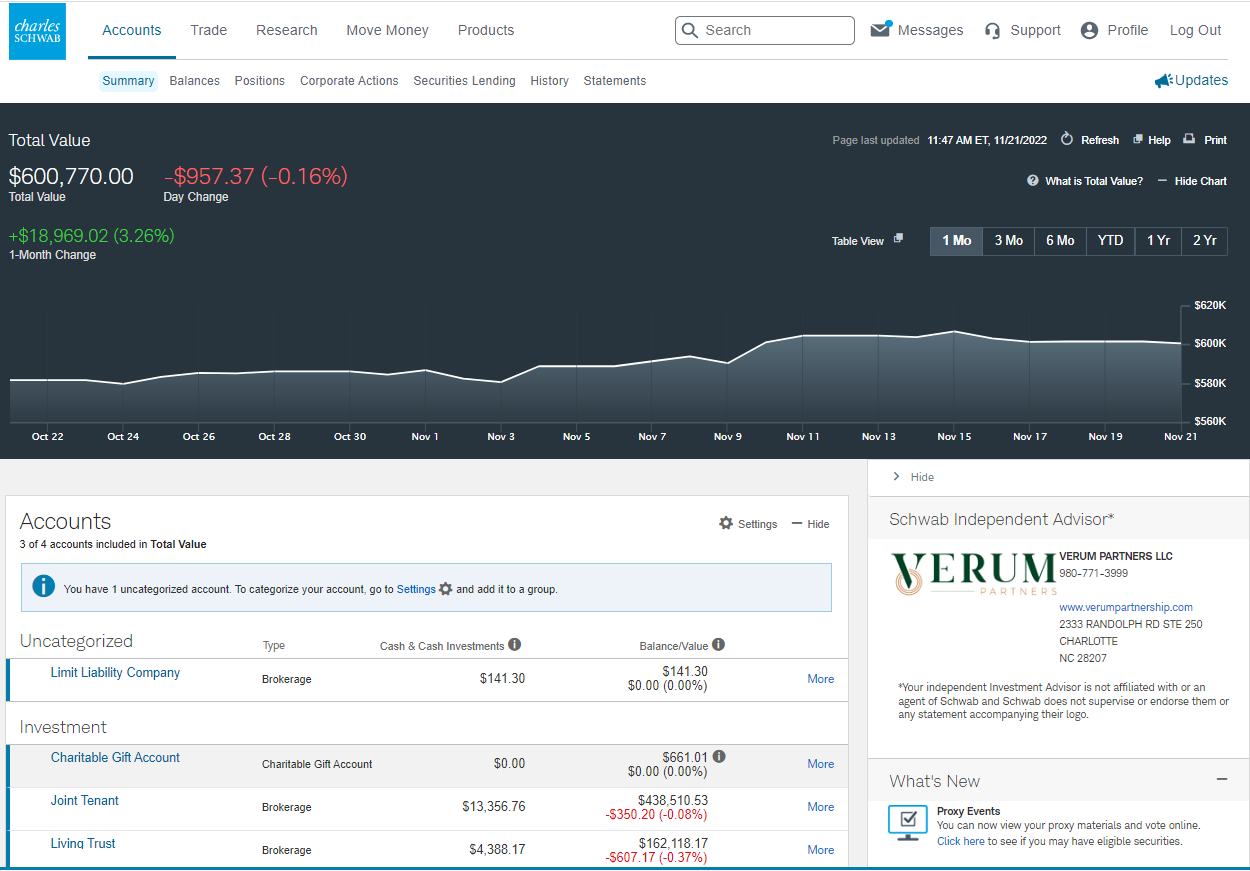
Task: Click More for Living Trust account
Action: [820, 849]
